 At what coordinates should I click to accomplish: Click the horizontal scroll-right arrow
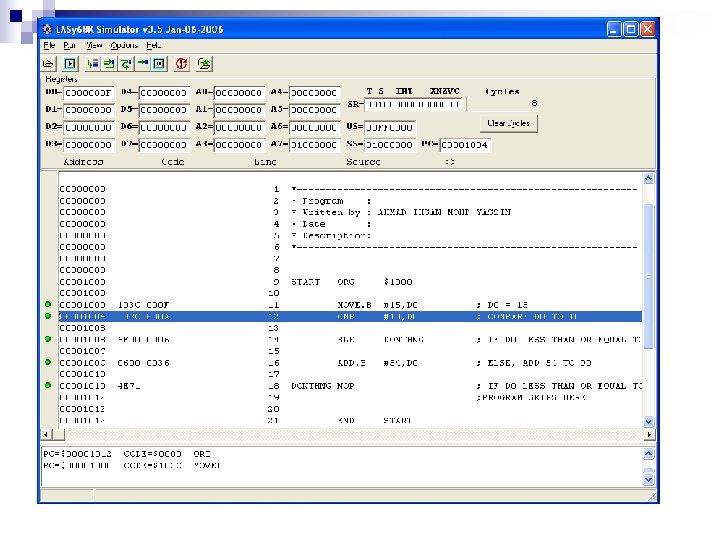[x=648, y=434]
